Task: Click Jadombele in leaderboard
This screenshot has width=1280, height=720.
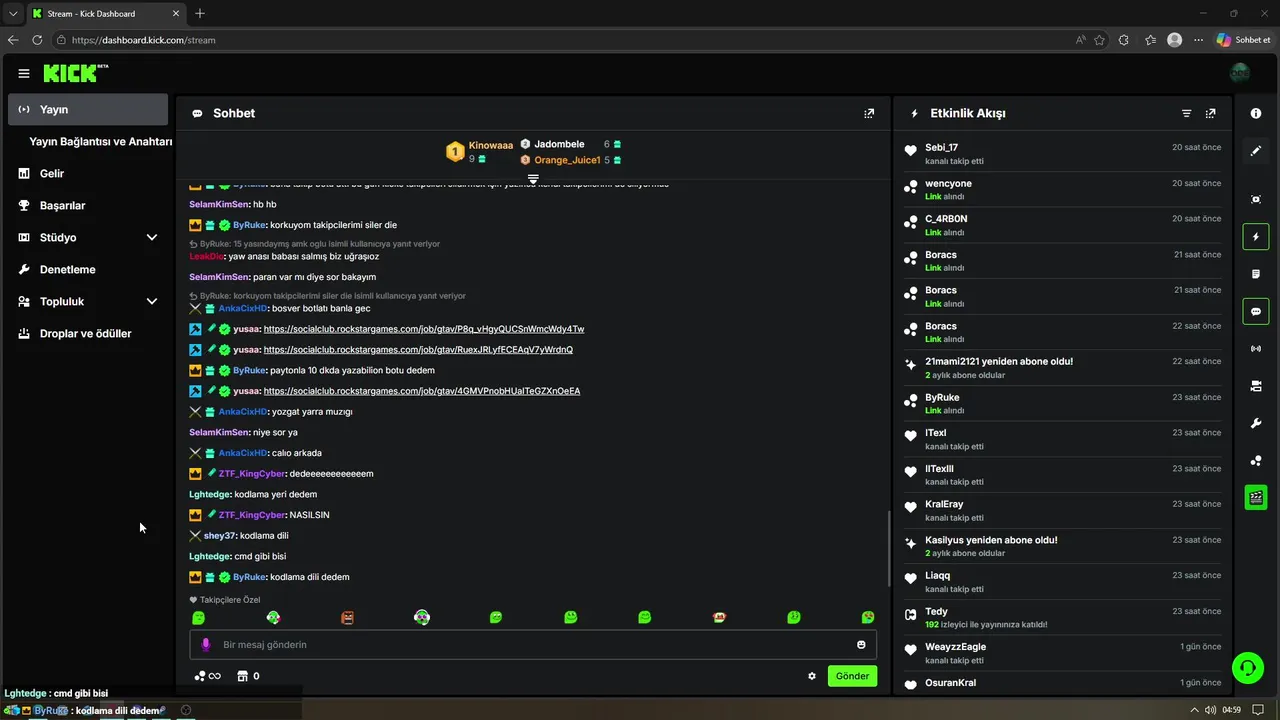Action: 559,144
